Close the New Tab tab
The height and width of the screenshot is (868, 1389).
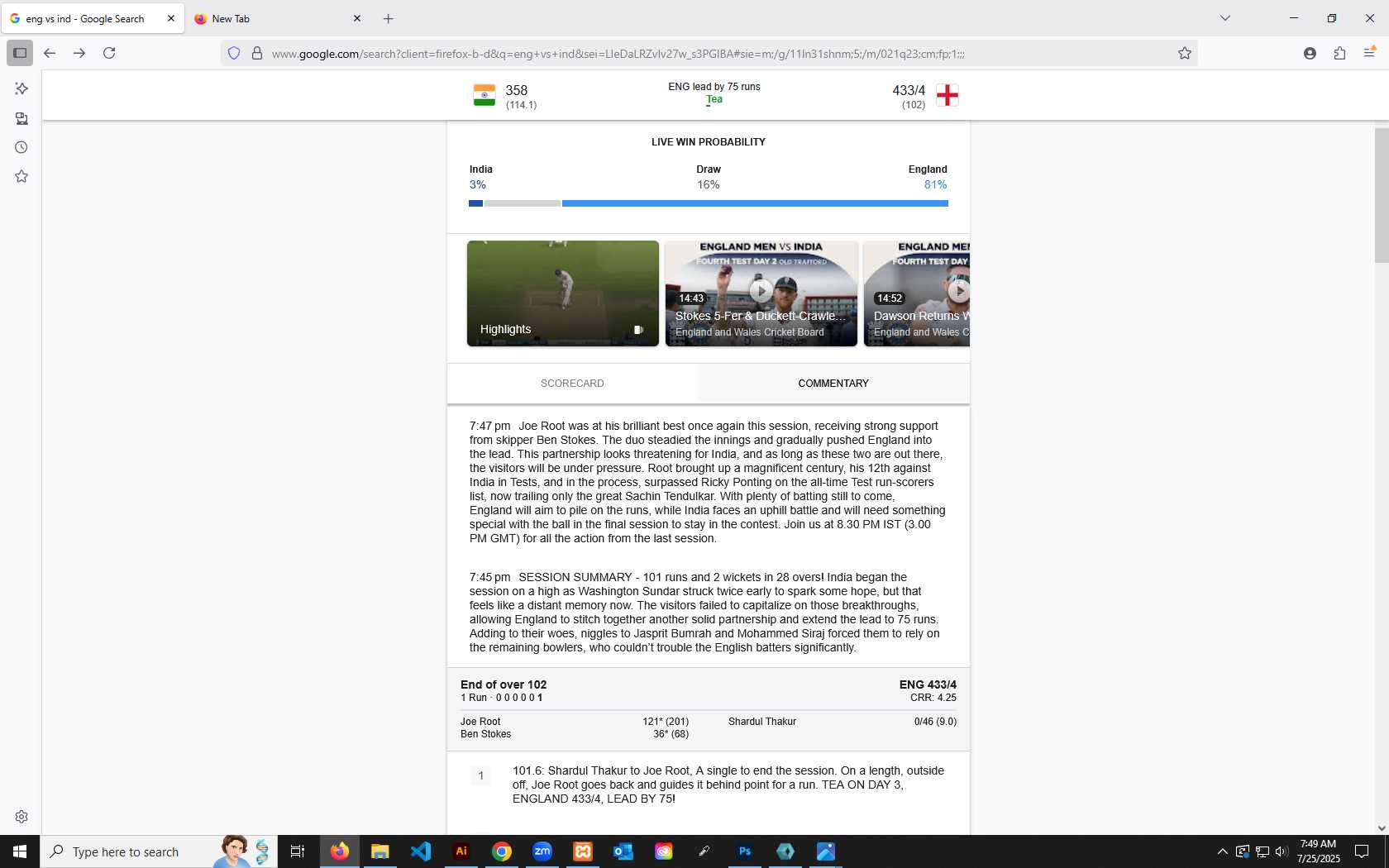tap(357, 18)
